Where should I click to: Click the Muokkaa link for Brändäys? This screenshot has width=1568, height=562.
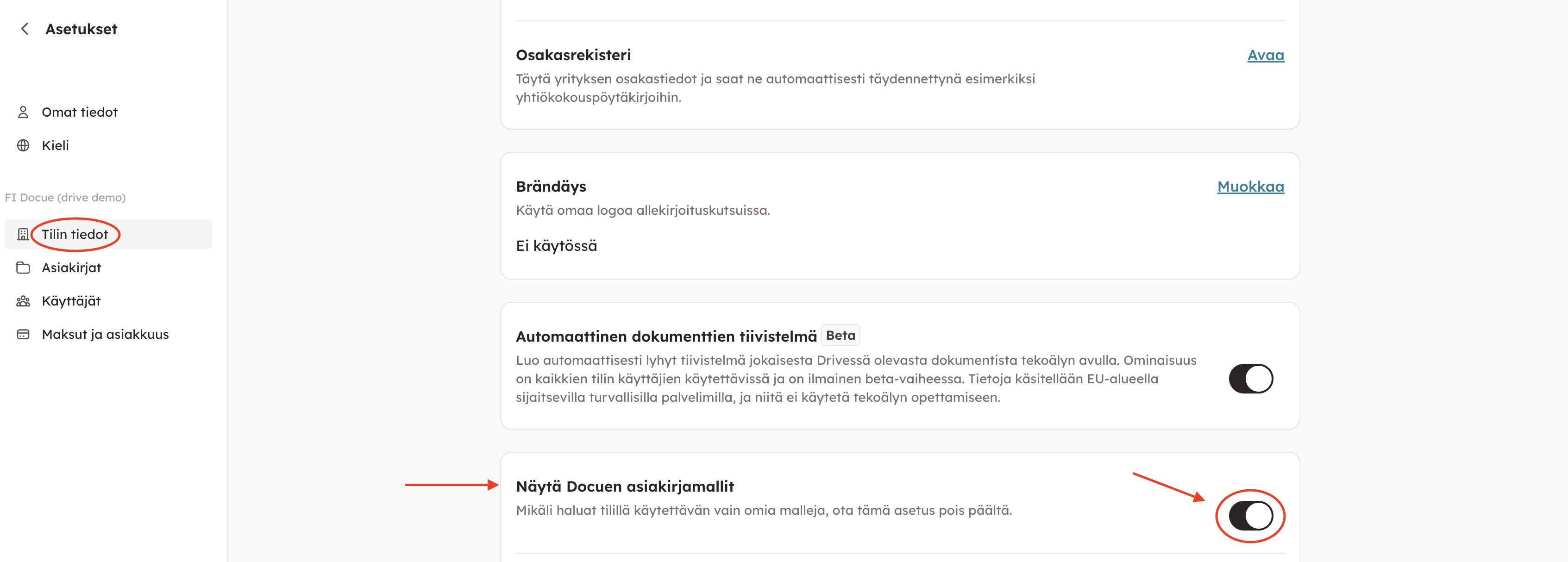tap(1250, 186)
